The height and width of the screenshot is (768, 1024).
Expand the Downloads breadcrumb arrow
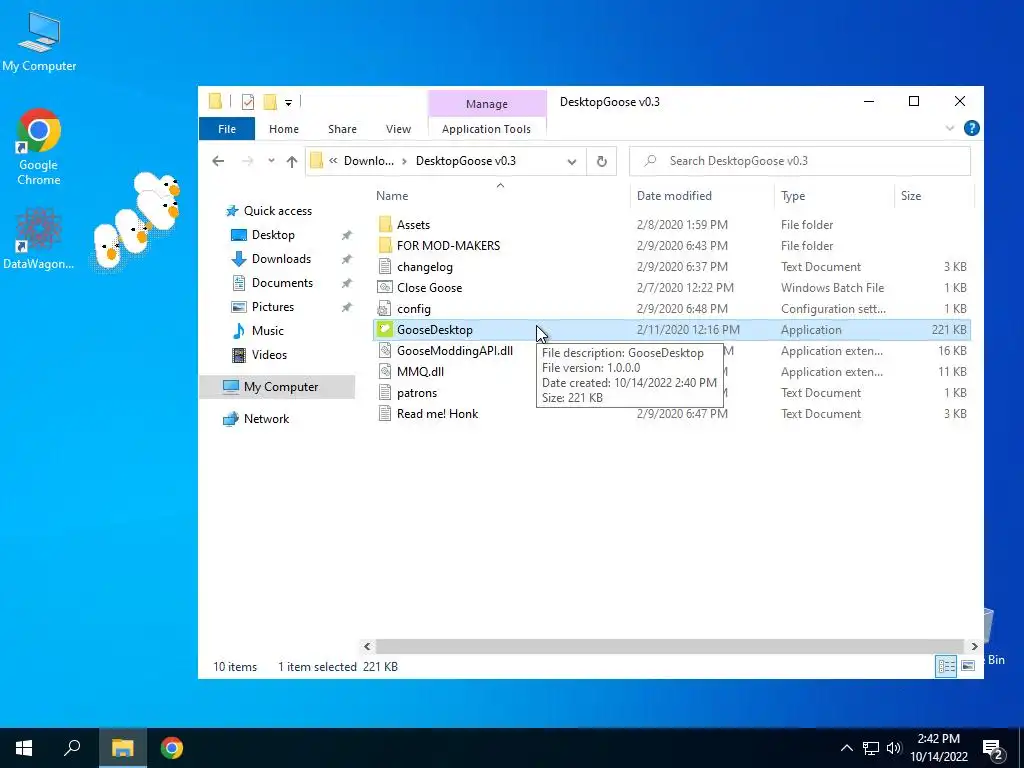(x=405, y=161)
